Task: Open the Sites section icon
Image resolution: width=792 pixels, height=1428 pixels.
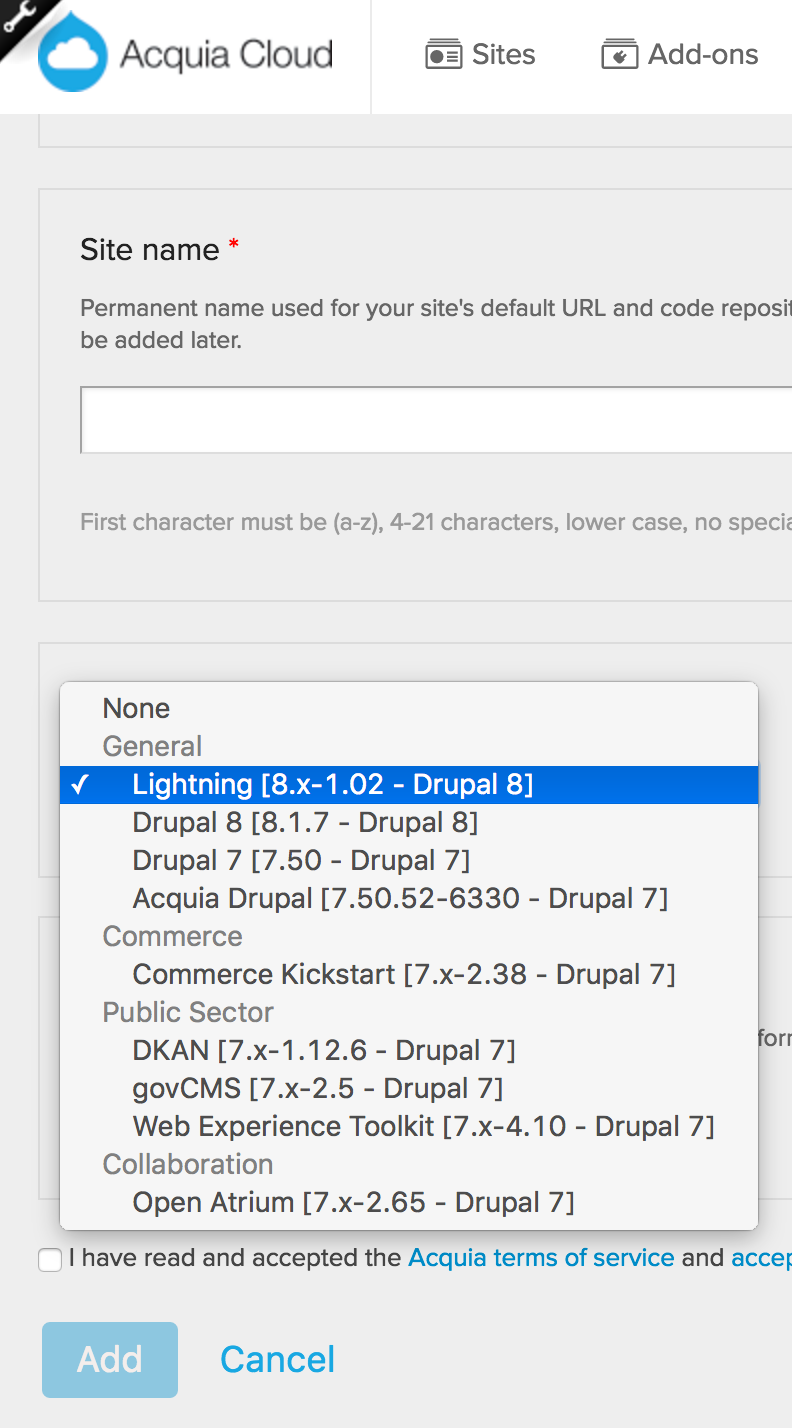Action: [x=445, y=55]
